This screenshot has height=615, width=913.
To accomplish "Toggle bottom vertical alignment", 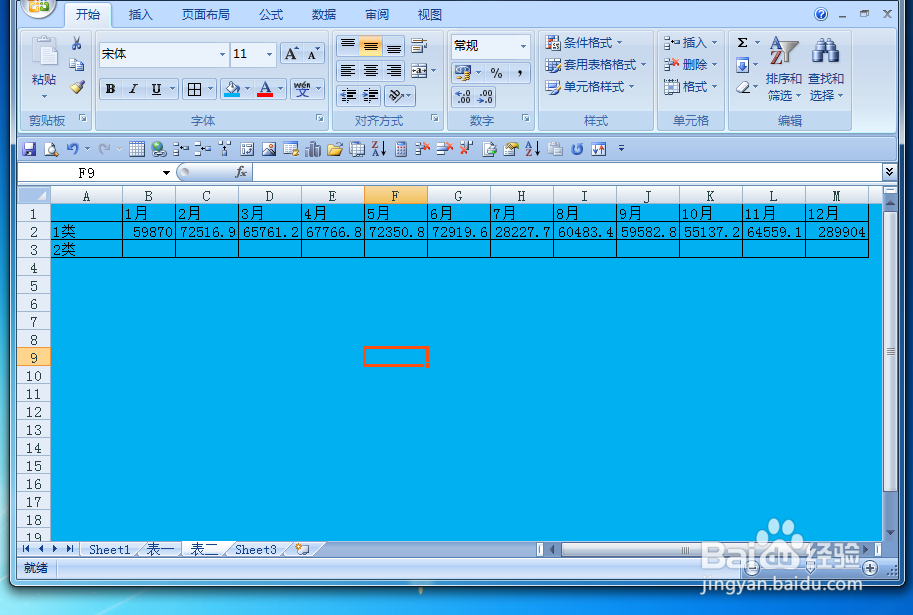I will (x=394, y=45).
